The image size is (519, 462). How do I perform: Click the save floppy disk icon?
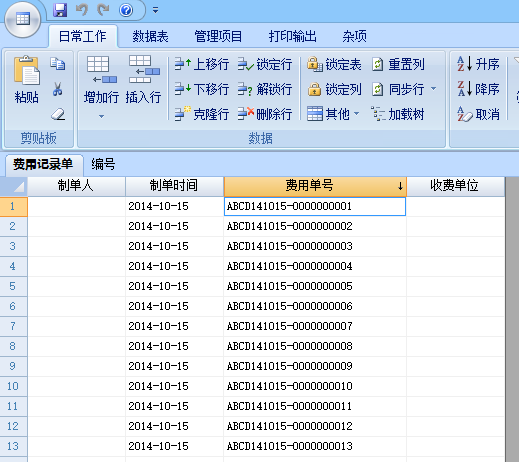[60, 10]
